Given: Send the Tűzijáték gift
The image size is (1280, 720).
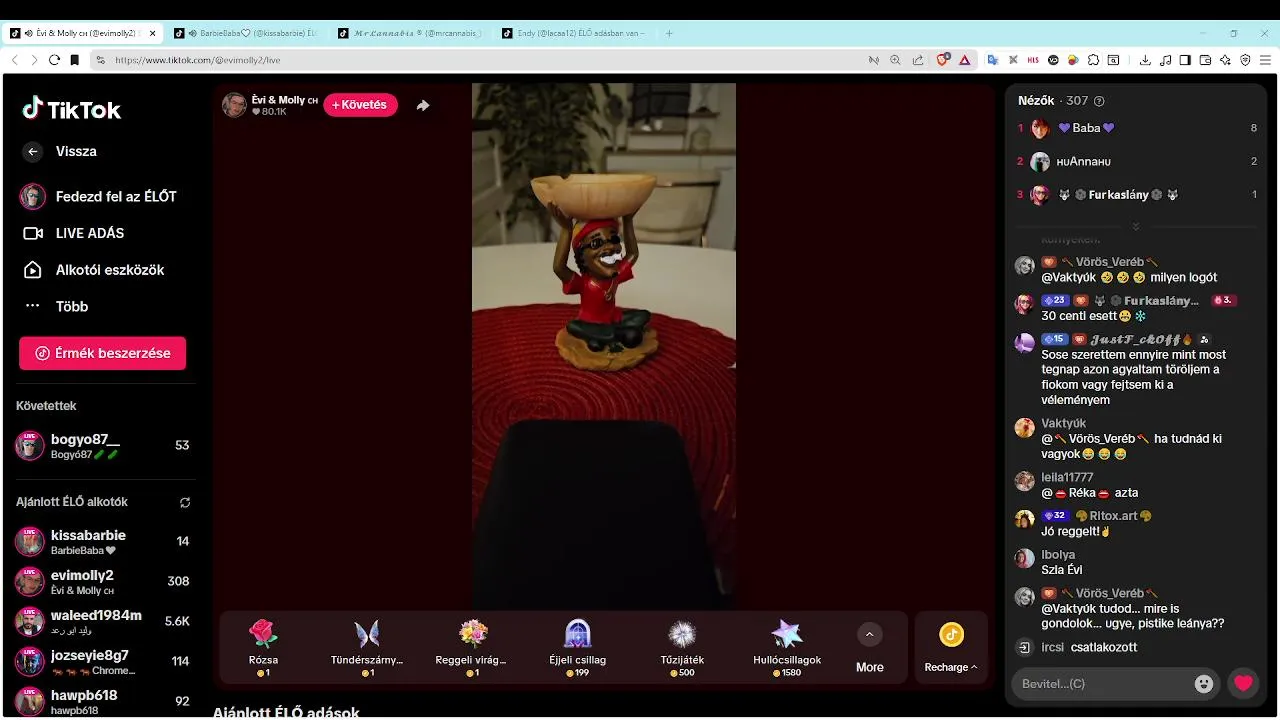Looking at the screenshot, I should 682,647.
